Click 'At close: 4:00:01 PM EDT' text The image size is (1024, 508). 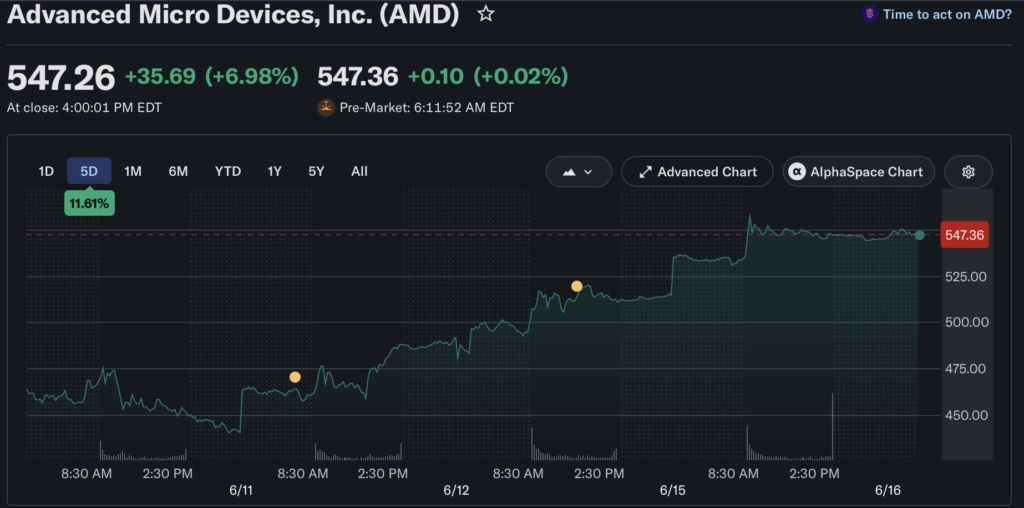(84, 108)
